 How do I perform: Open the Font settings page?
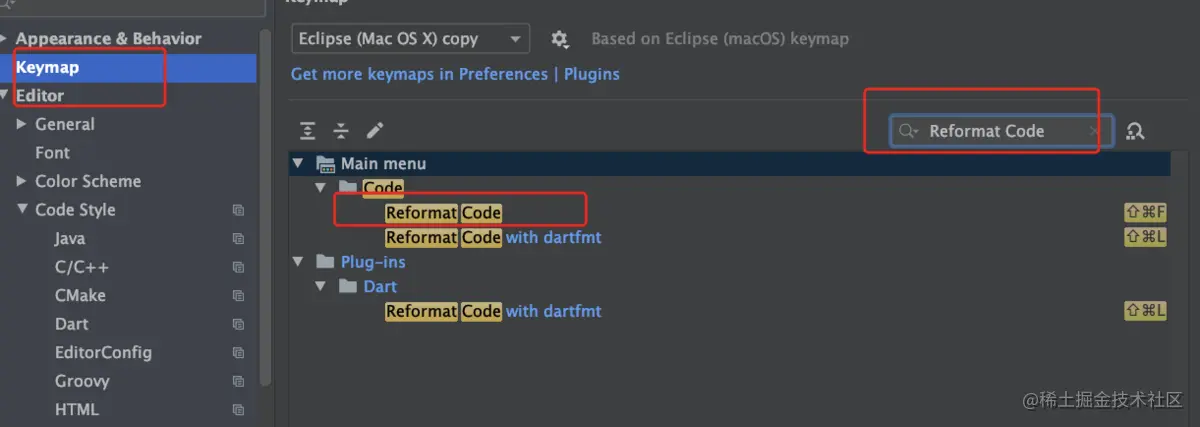pyautogui.click(x=52, y=153)
